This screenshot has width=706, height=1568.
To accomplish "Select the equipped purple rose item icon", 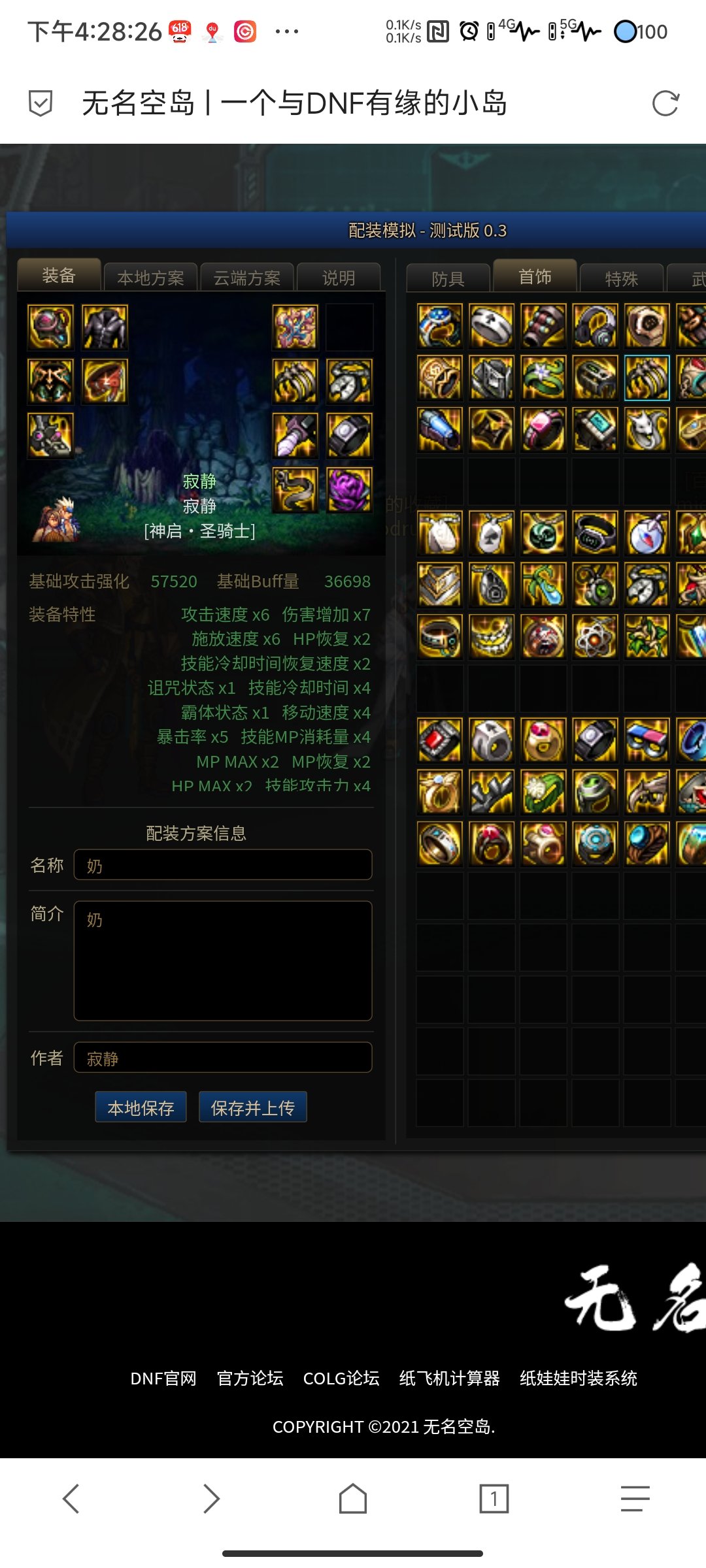I will (x=350, y=489).
